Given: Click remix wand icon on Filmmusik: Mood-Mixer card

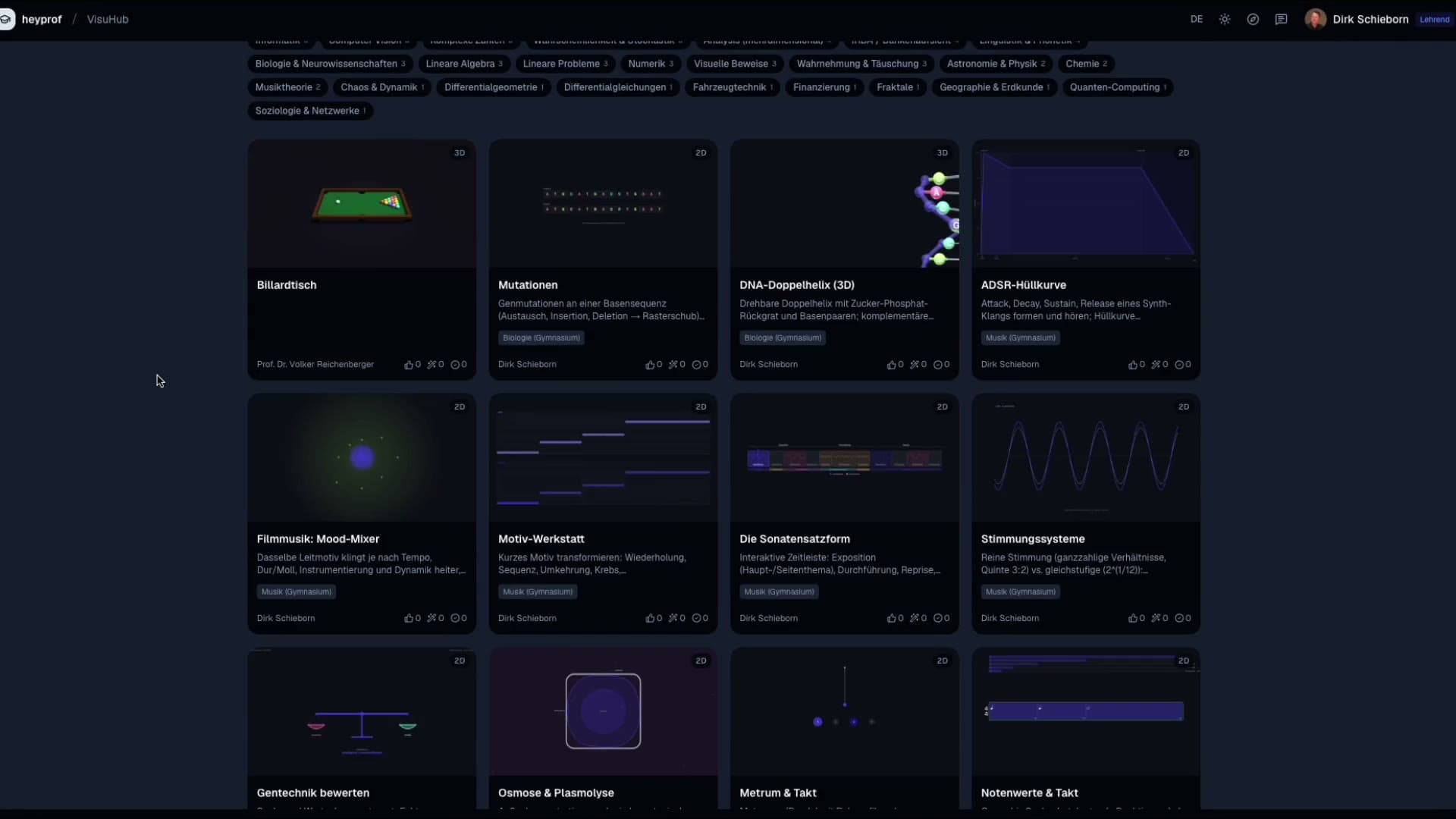Looking at the screenshot, I should [x=431, y=619].
